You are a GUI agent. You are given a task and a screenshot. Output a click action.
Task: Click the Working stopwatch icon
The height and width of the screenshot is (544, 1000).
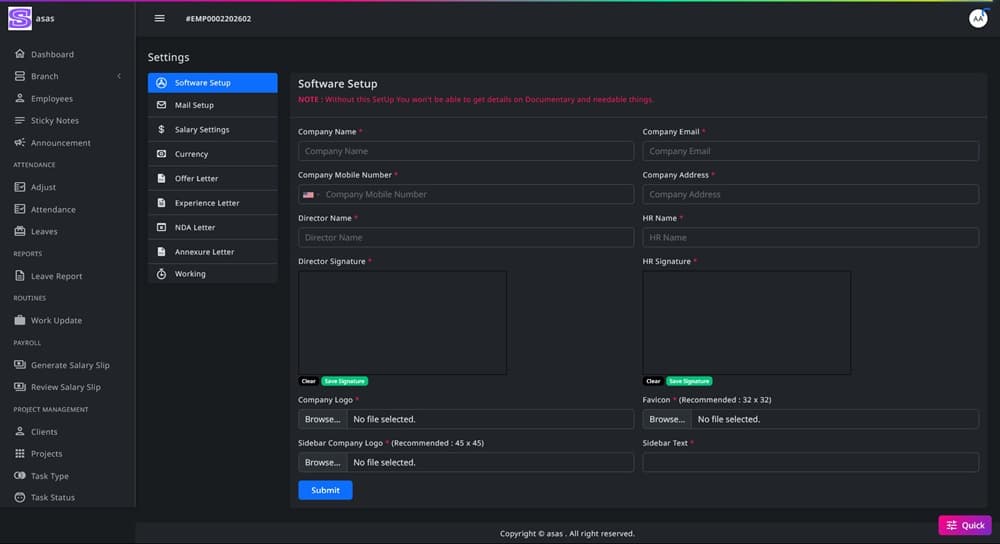162,274
